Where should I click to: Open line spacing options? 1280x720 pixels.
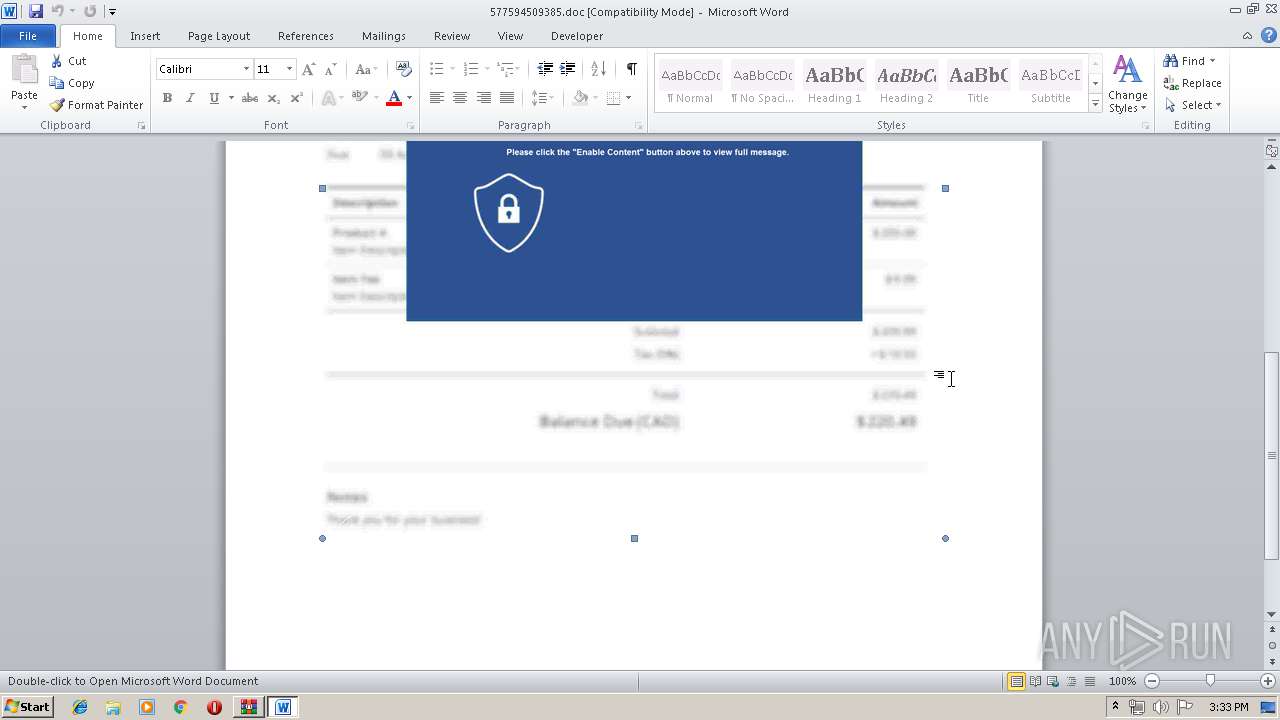(542, 98)
